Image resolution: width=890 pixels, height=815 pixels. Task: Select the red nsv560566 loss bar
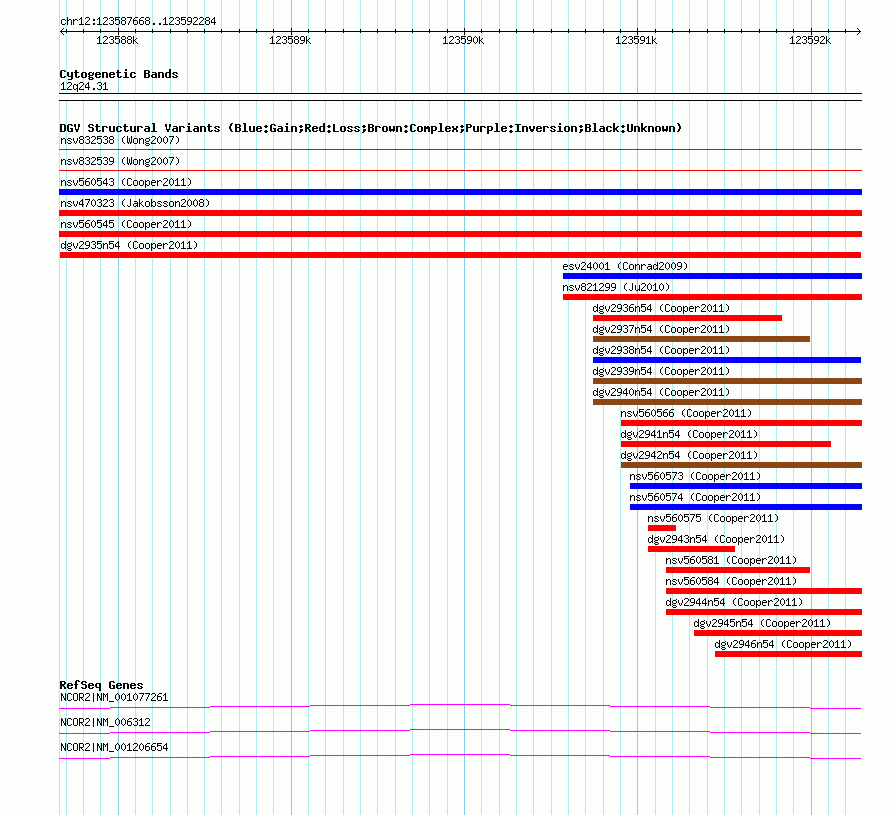741,423
